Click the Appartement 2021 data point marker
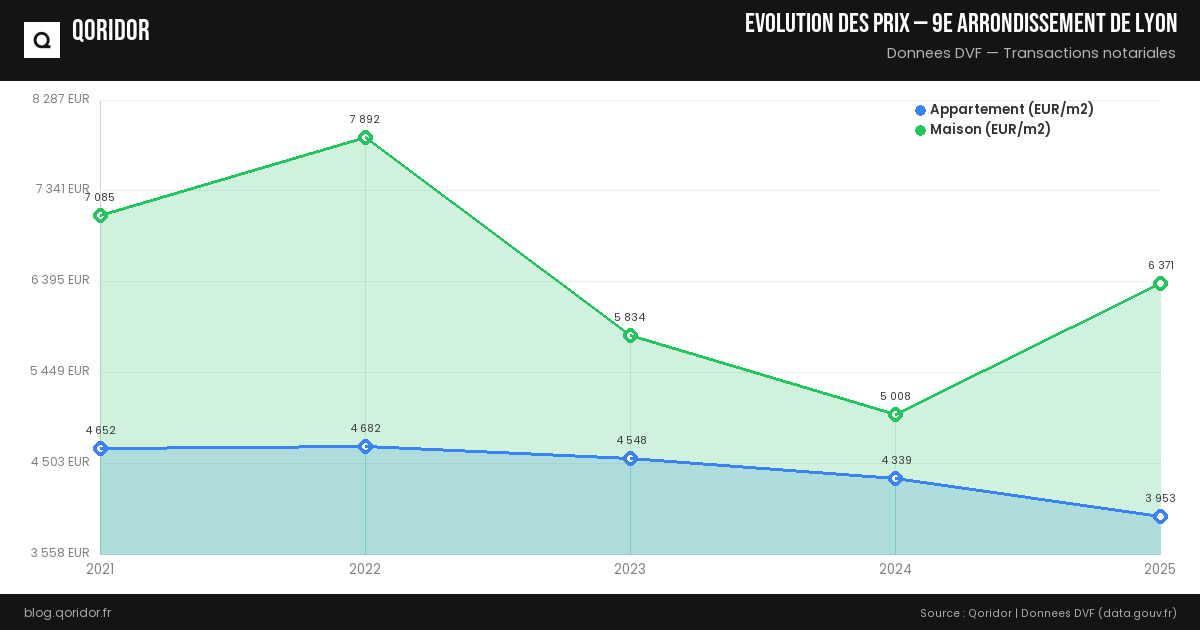1200x630 pixels. point(100,449)
